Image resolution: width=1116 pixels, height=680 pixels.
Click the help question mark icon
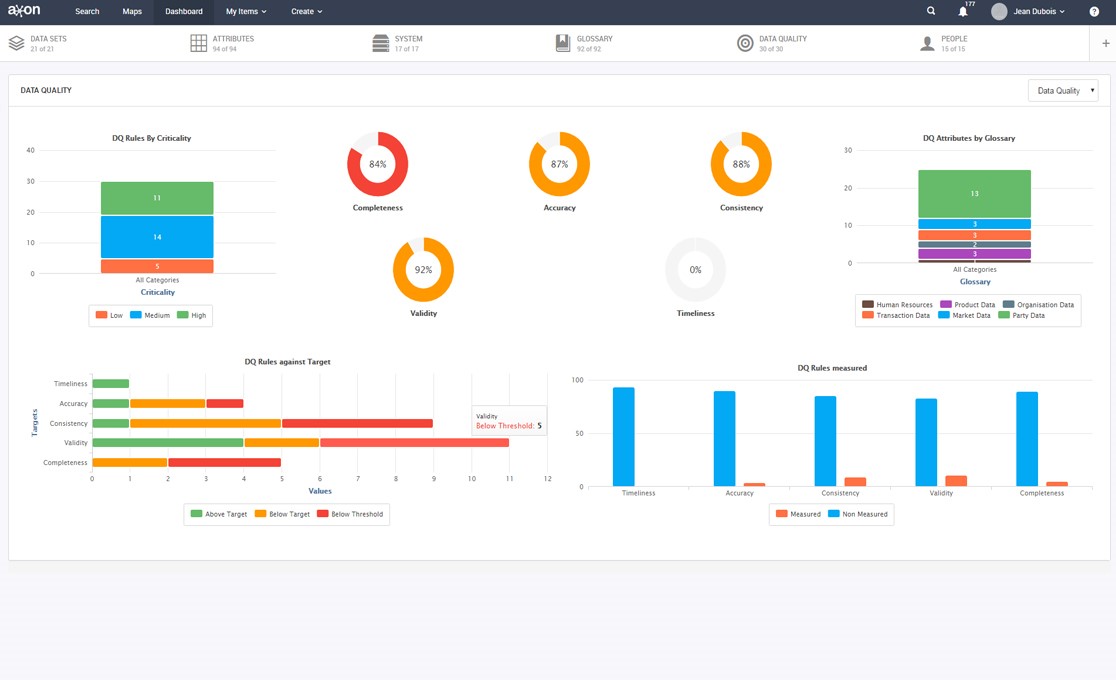[1094, 12]
